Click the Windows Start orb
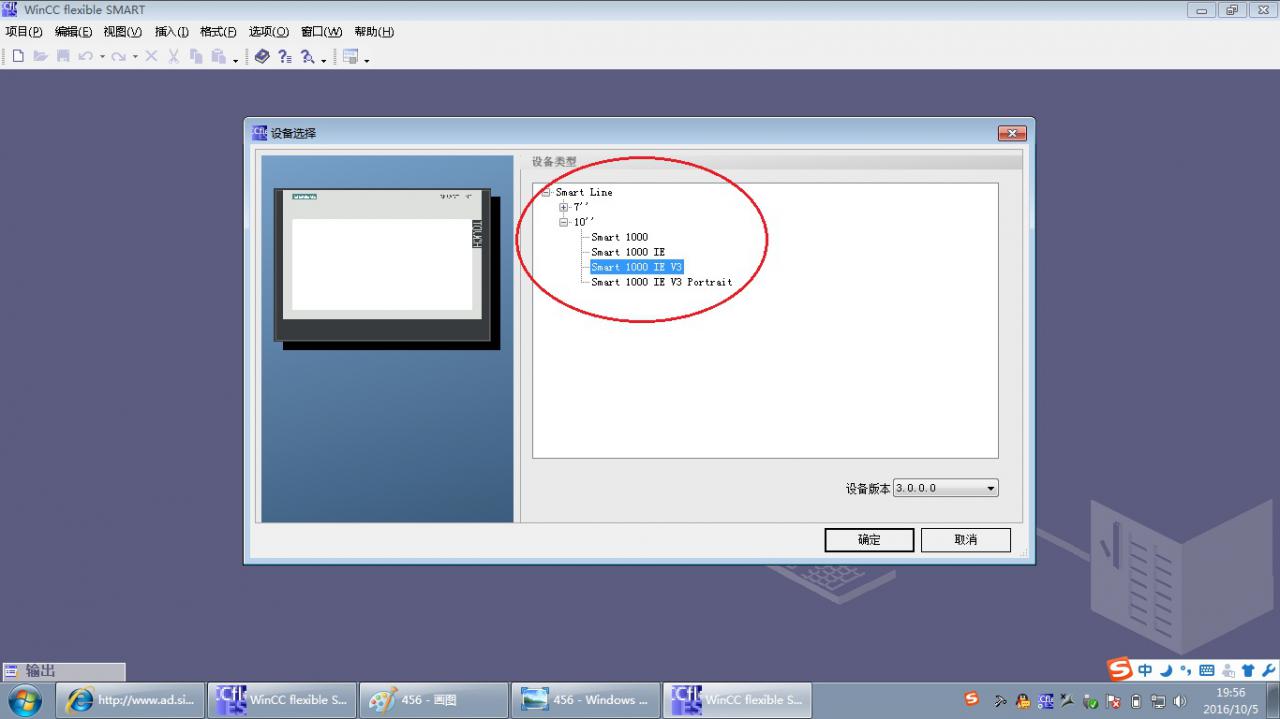The height and width of the screenshot is (719, 1280). pyautogui.click(x=25, y=700)
